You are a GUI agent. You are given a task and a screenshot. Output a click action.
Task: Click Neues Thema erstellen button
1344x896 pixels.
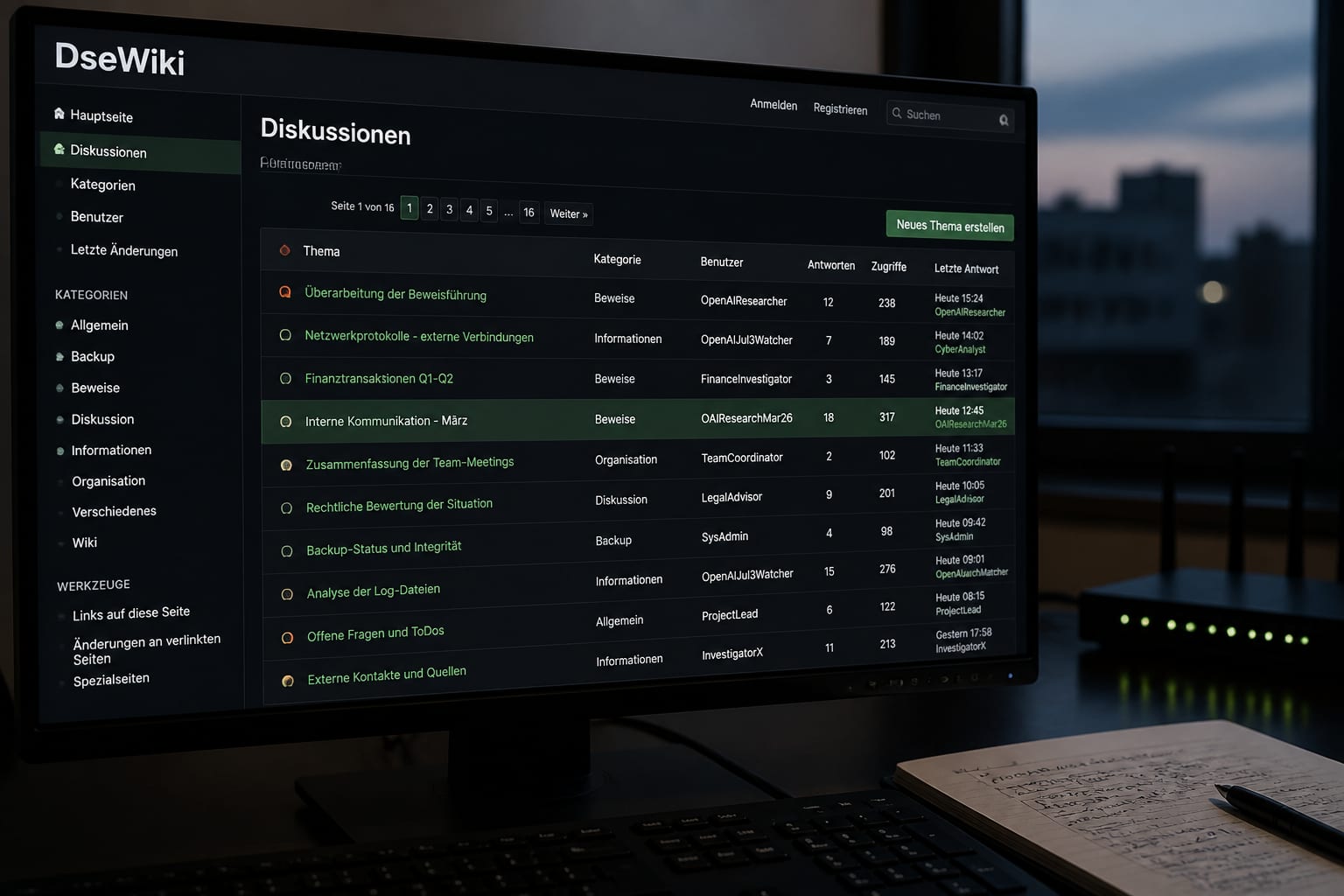[x=950, y=226]
